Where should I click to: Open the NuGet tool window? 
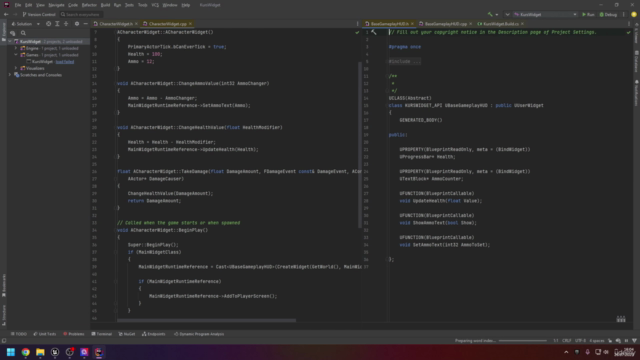(x=127, y=334)
